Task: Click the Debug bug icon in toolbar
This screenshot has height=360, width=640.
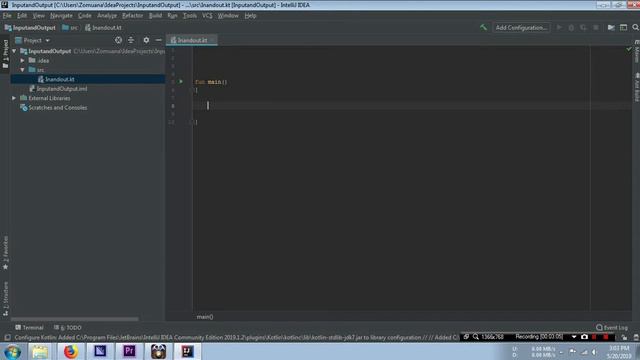Action: (x=571, y=27)
